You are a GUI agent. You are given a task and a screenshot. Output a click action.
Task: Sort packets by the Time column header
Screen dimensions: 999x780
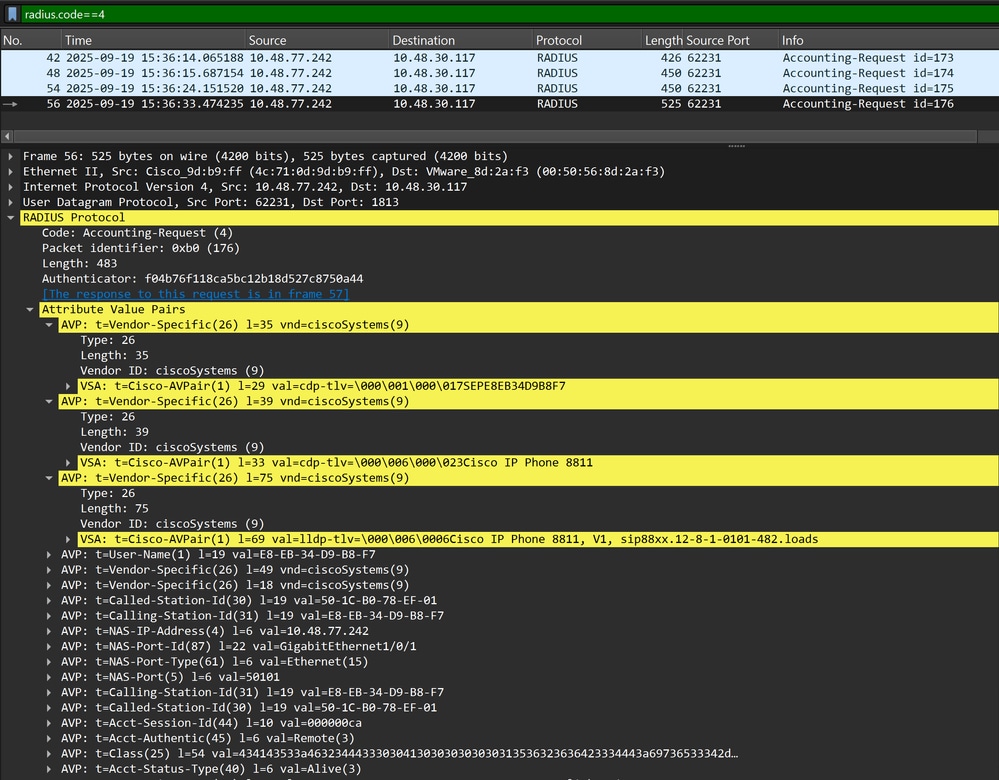(x=78, y=40)
